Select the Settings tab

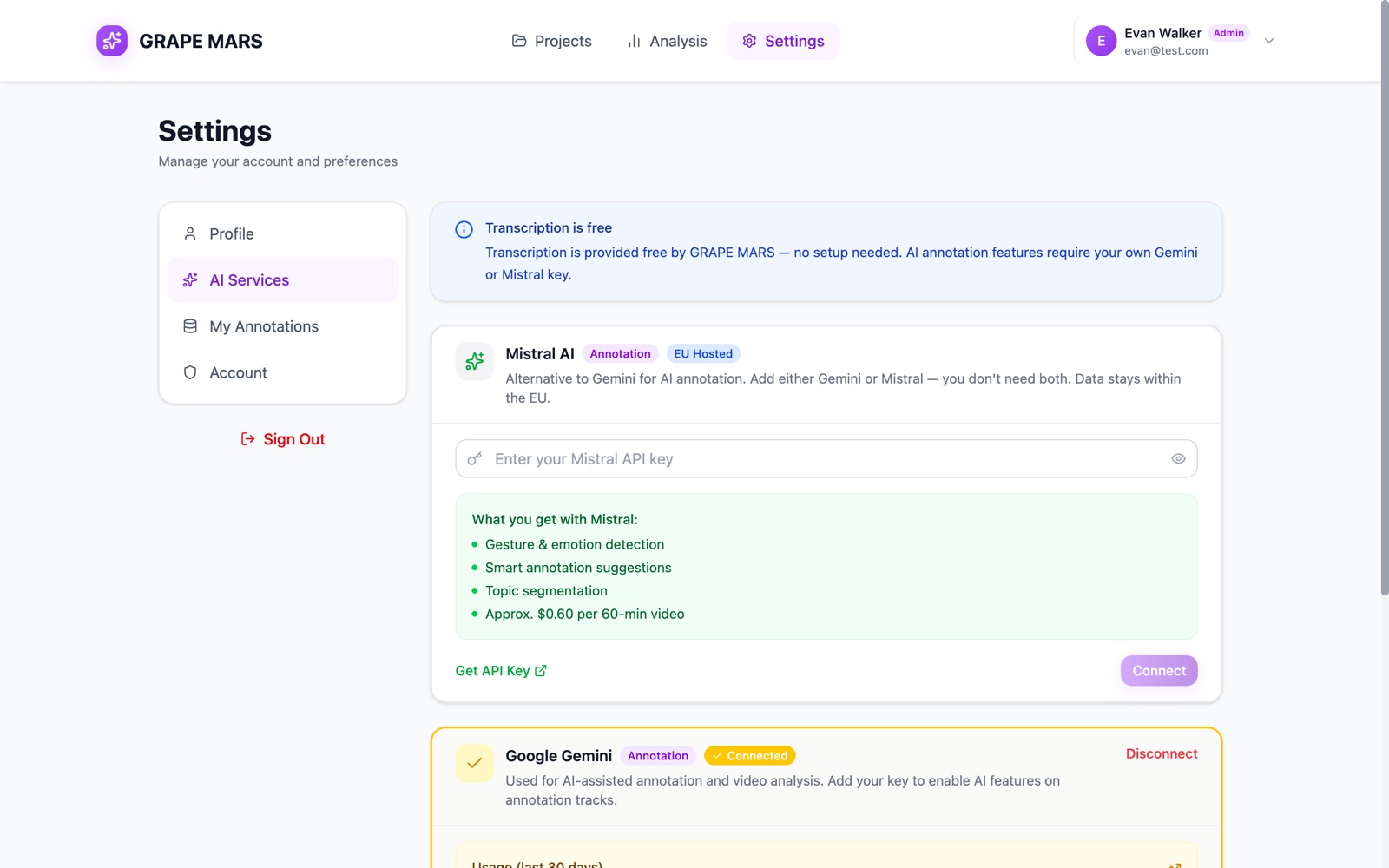click(x=783, y=41)
